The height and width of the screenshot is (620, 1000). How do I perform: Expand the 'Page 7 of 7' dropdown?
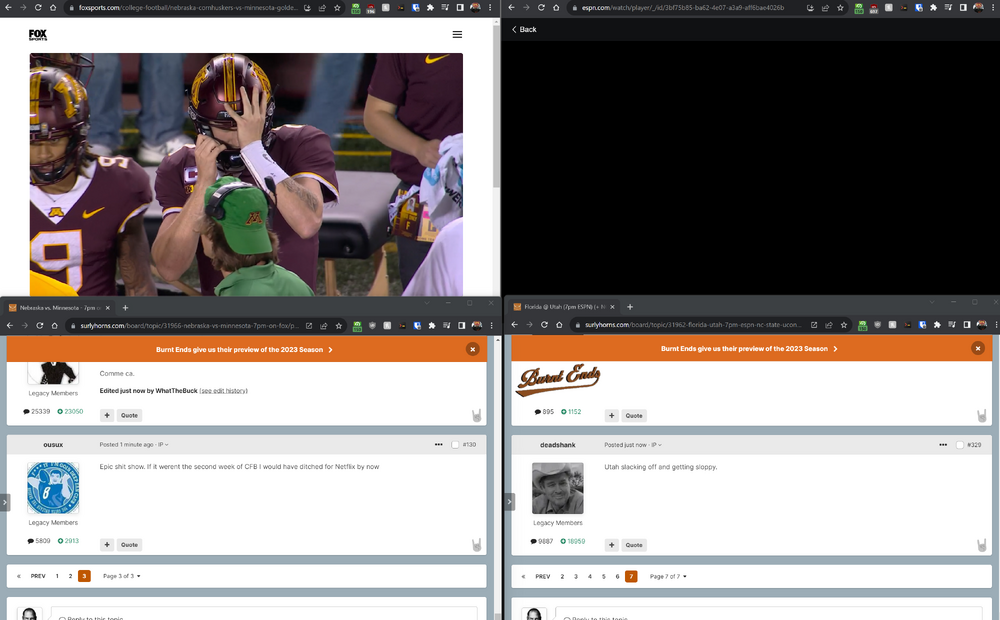point(668,576)
